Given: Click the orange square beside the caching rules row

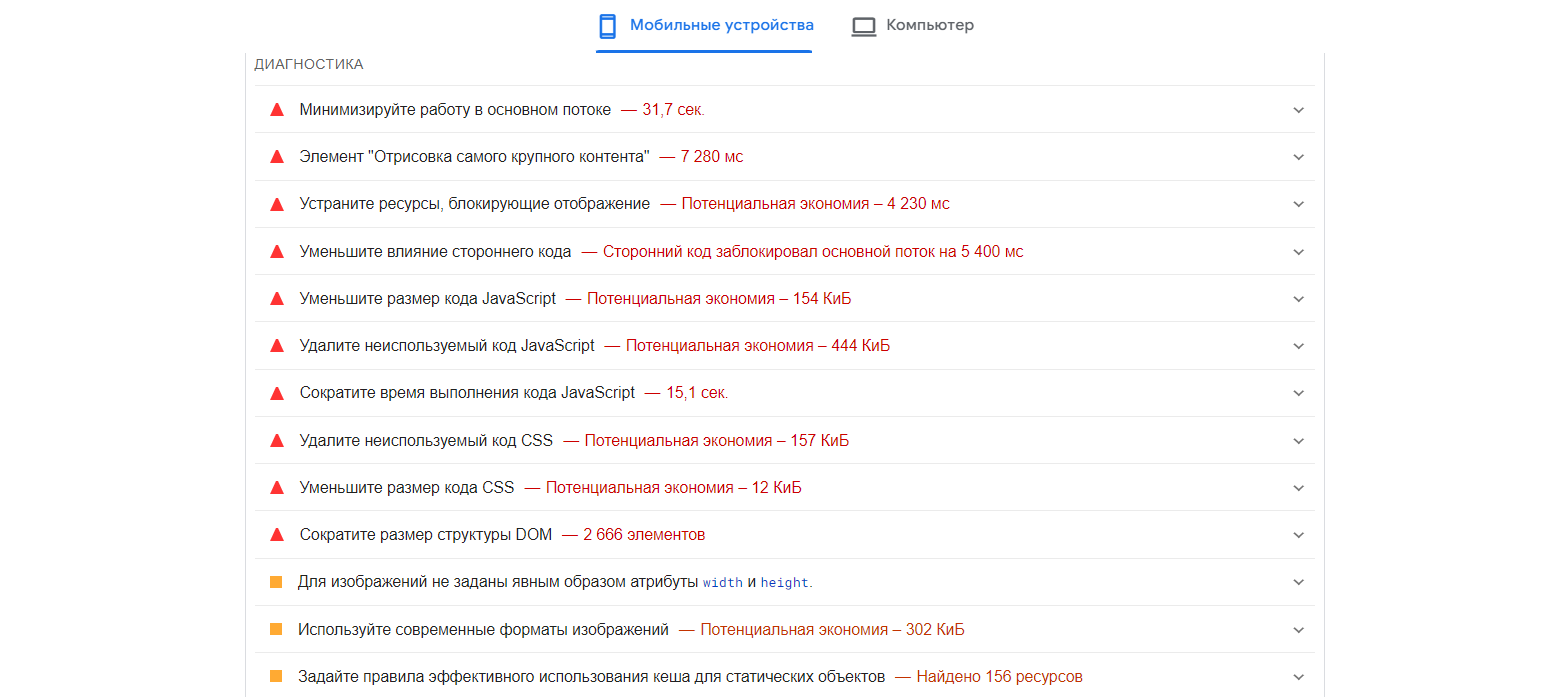Looking at the screenshot, I should coord(277,676).
